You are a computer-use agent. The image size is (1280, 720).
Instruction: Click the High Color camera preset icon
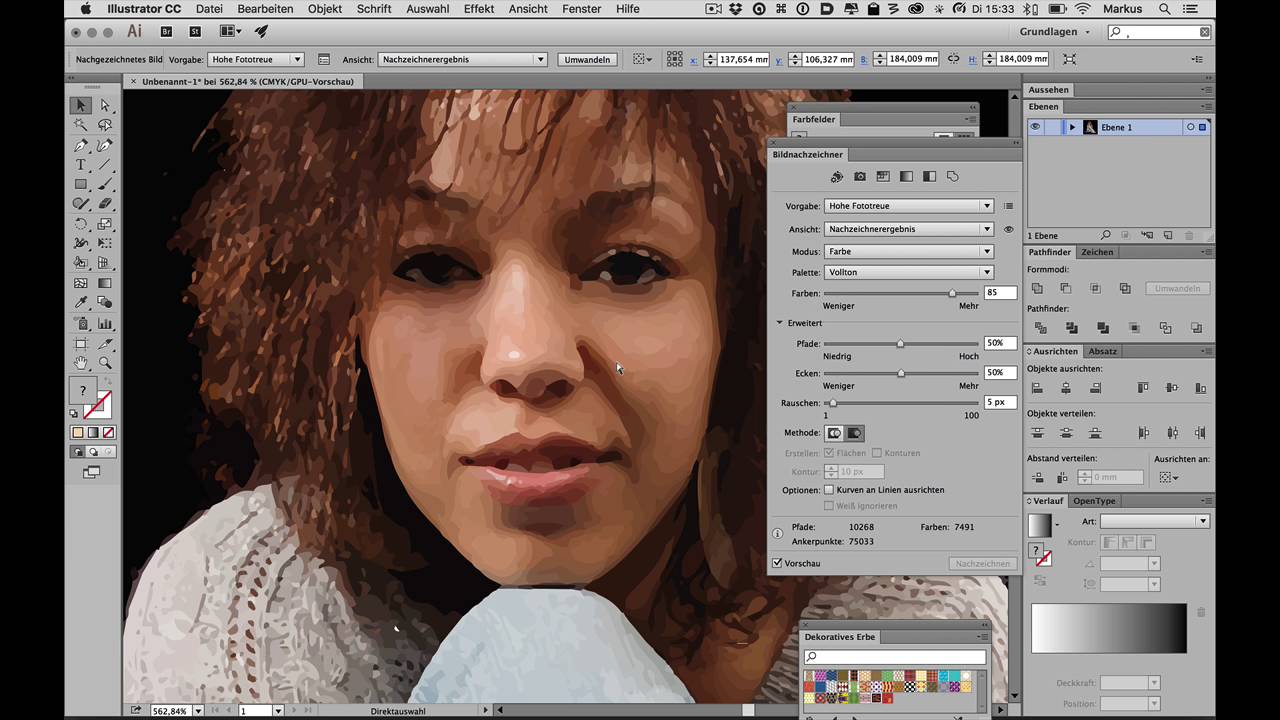pyautogui.click(x=860, y=177)
